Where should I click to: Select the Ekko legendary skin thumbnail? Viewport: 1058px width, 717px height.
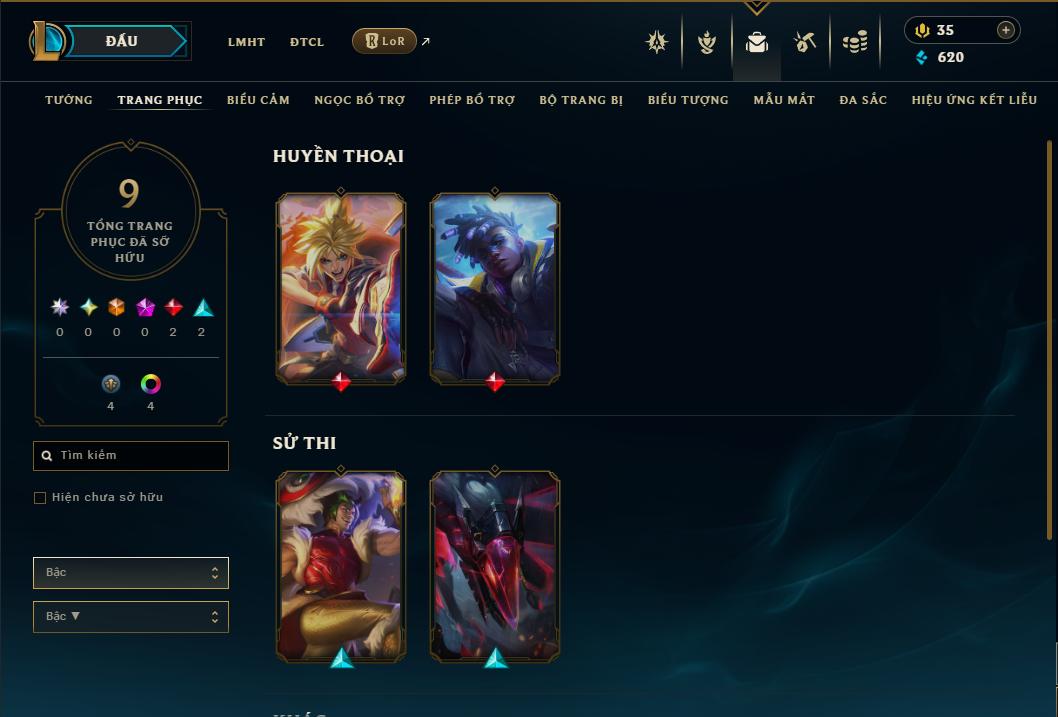coord(495,289)
